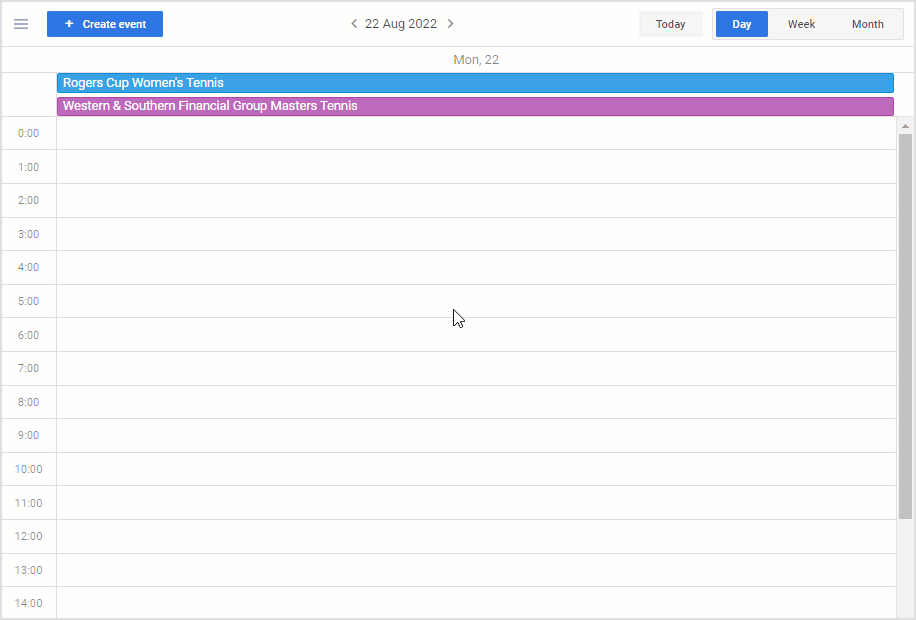Select the 10:00 time slot label
916x620 pixels.
pos(28,469)
